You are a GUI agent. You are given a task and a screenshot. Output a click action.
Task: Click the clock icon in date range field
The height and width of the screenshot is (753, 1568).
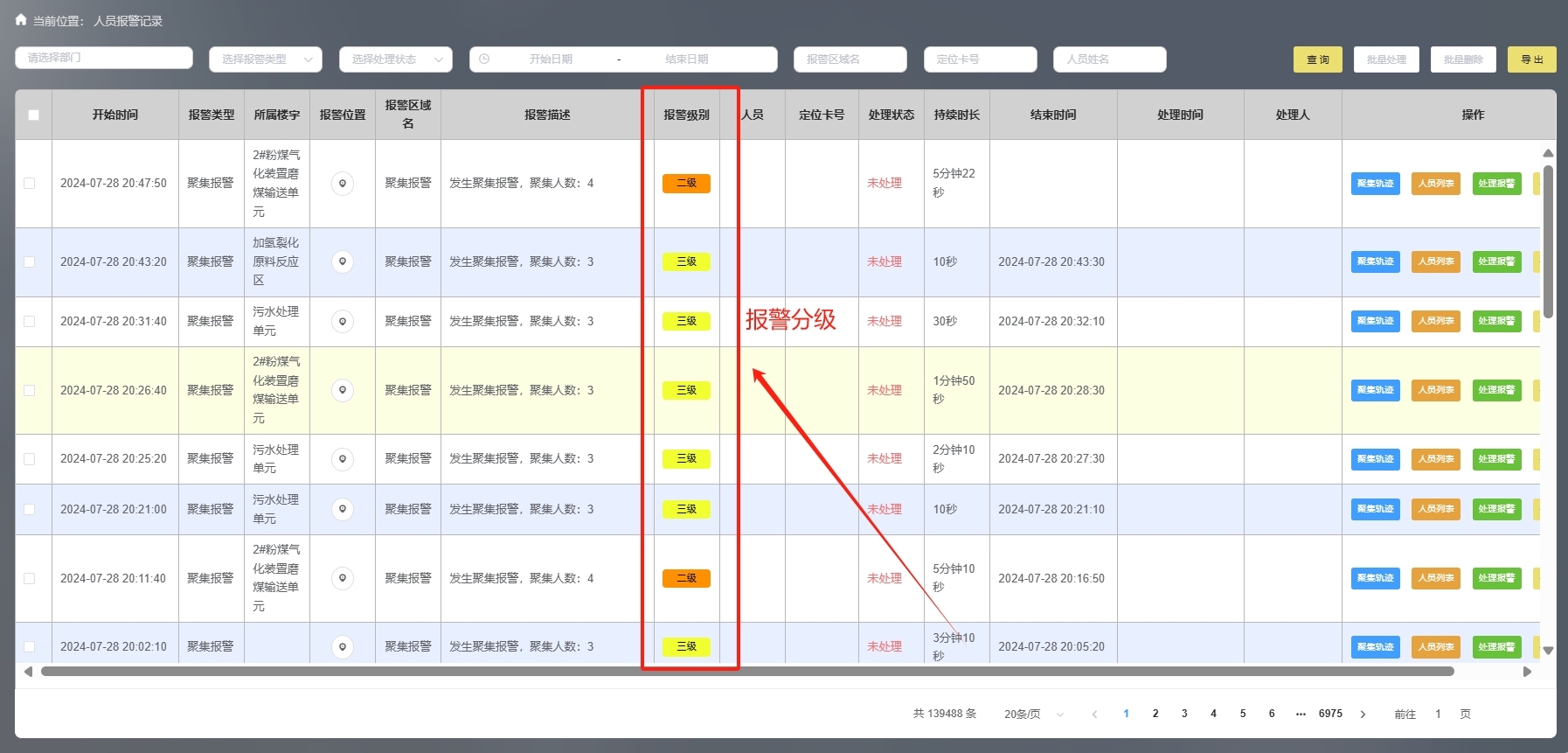(484, 59)
